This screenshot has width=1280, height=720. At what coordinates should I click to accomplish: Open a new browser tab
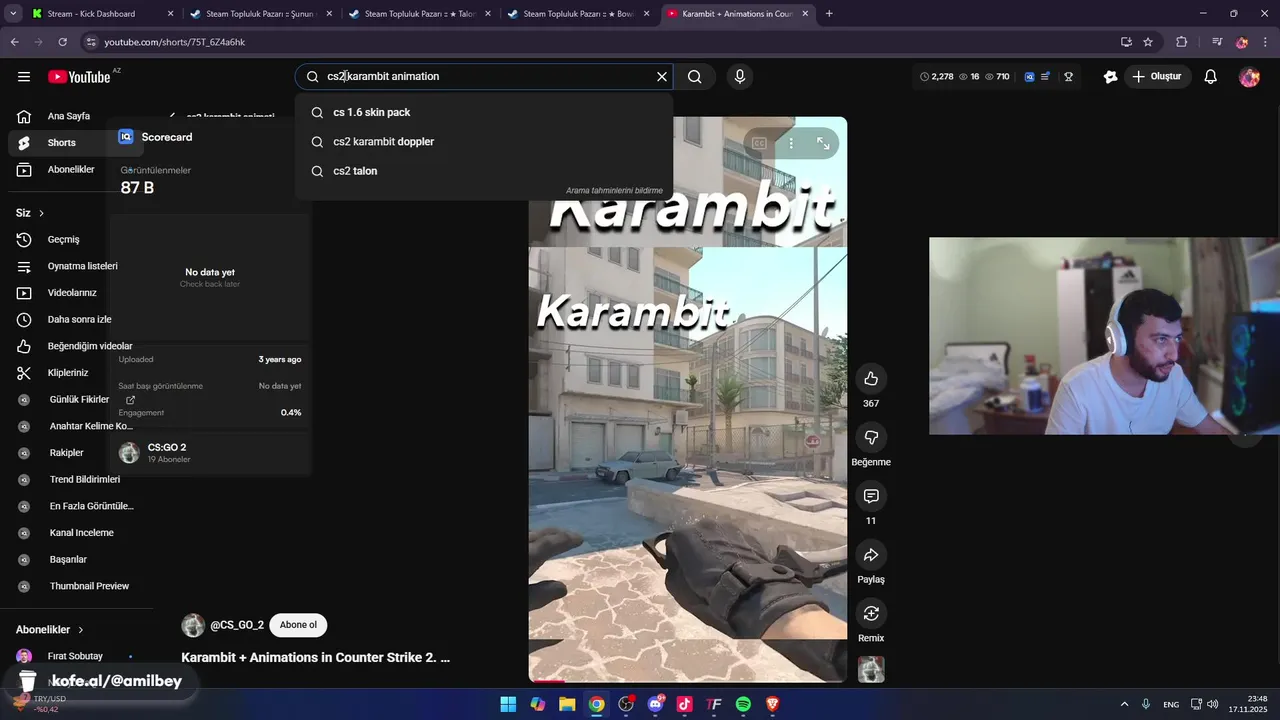coord(829,14)
